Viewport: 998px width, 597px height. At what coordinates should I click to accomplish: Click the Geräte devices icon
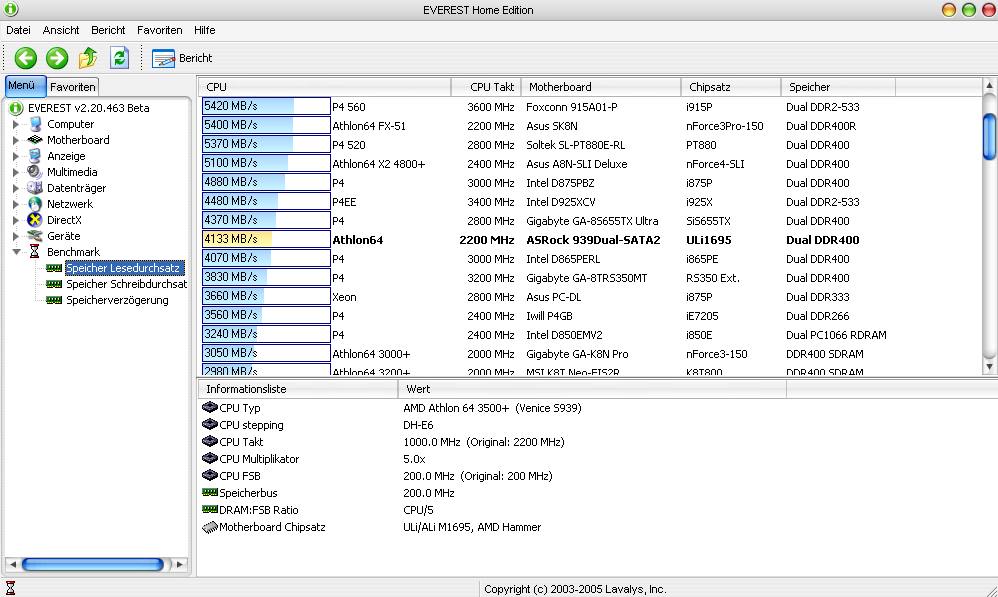click(35, 236)
